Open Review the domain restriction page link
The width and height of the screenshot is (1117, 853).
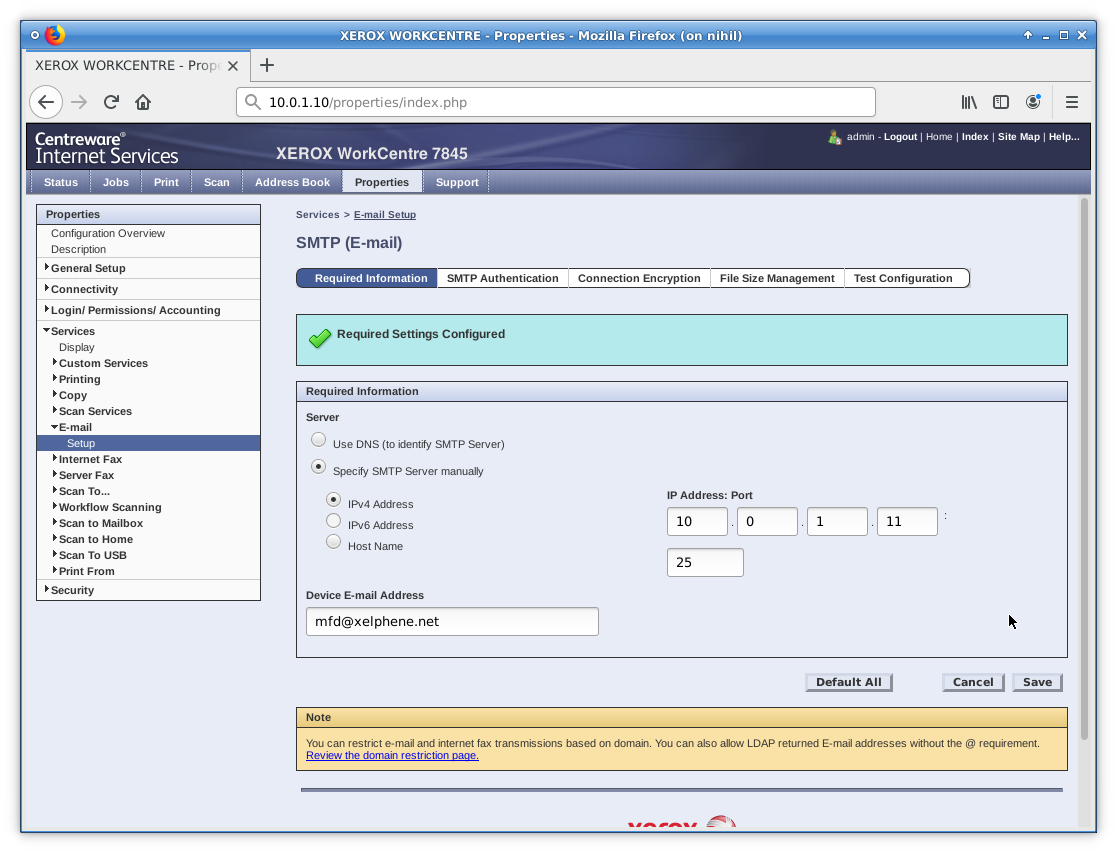point(392,755)
